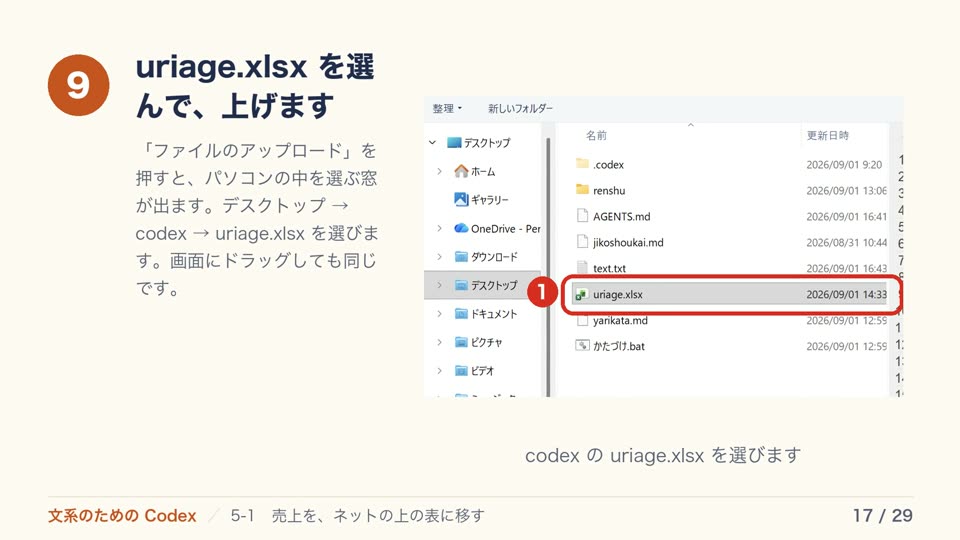The image size is (960, 540).
Task: Click the date 2026/09/01 13:06
Action: pos(846,190)
